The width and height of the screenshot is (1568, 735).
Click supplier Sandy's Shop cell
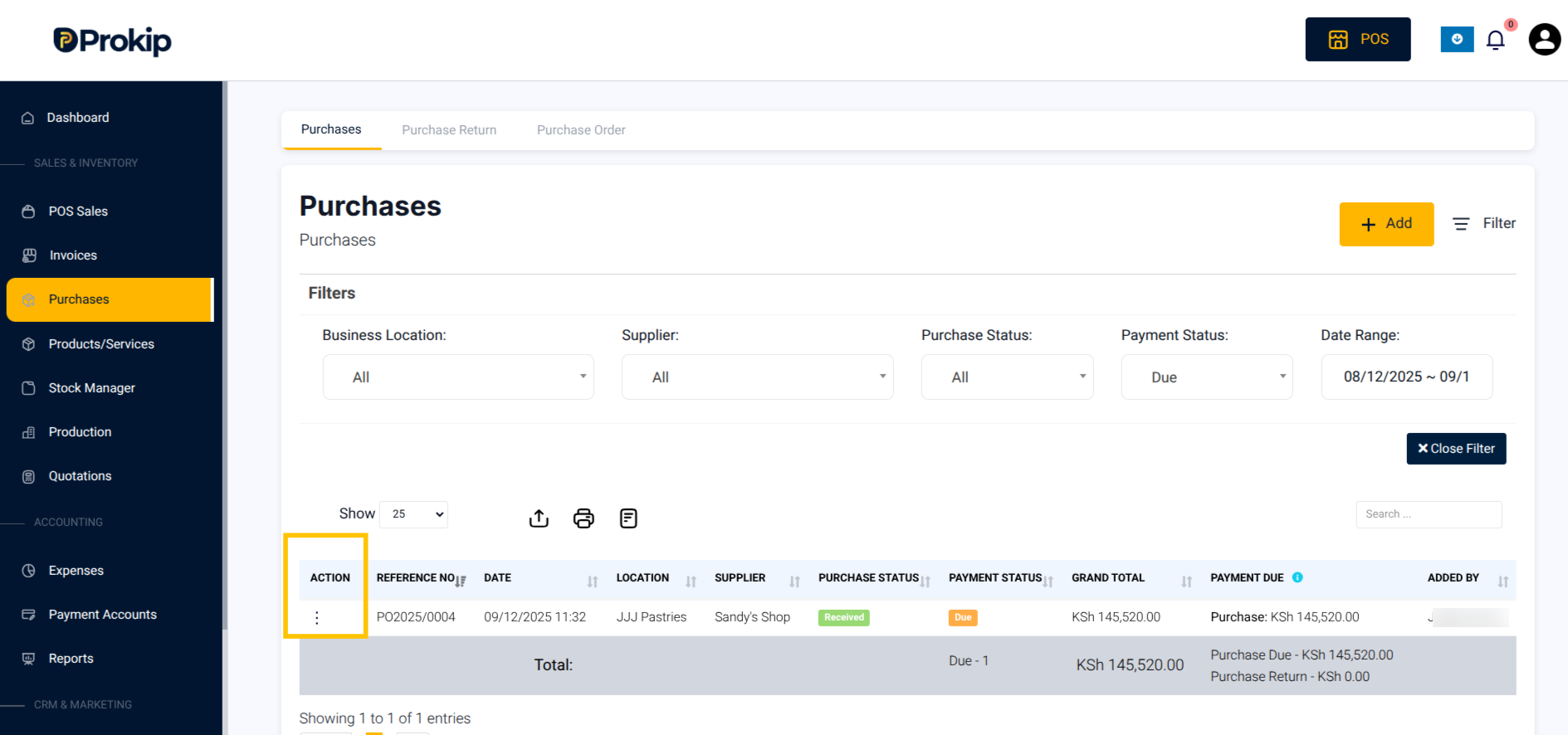click(x=752, y=617)
